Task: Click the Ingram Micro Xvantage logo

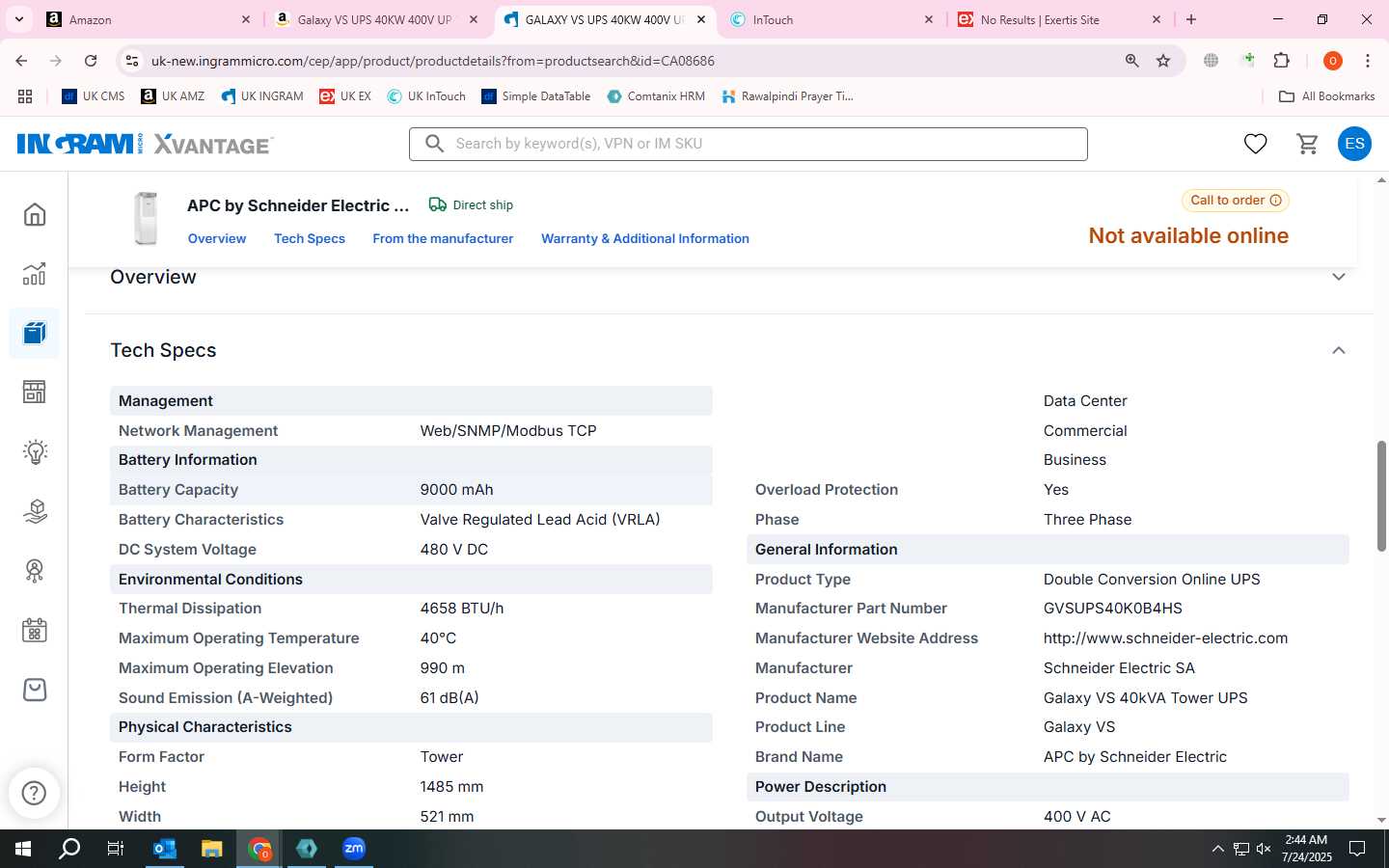Action: 146,144
